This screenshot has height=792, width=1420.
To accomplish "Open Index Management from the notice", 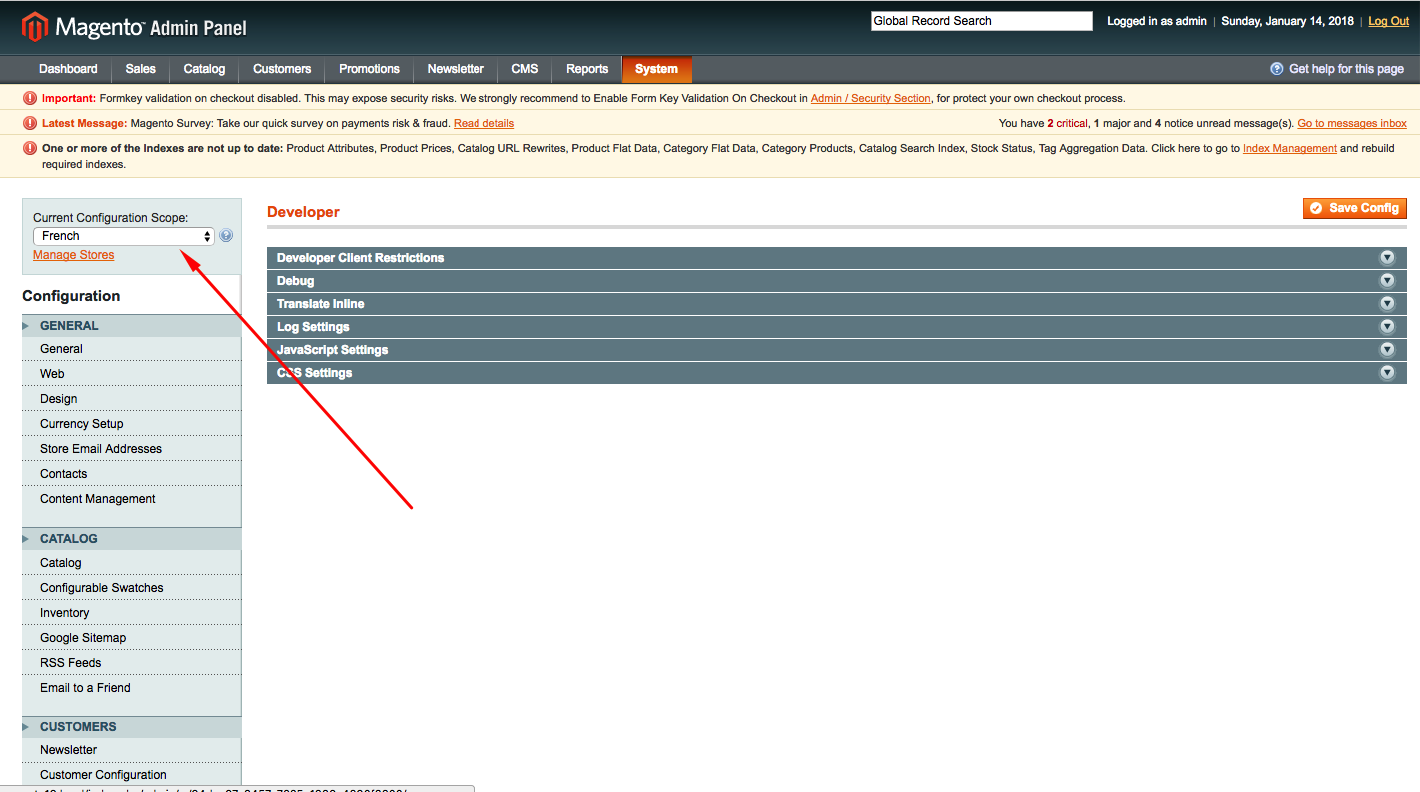I will [x=1289, y=148].
